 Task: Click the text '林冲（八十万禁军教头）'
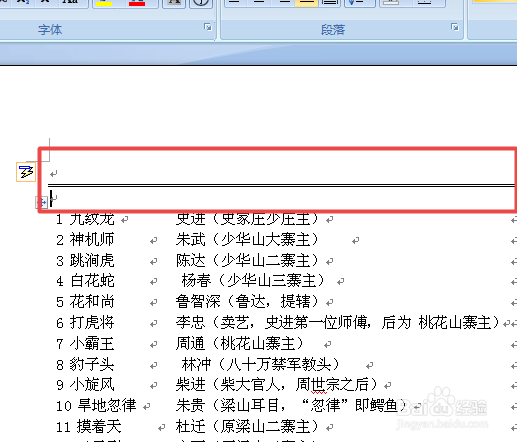coord(260,364)
